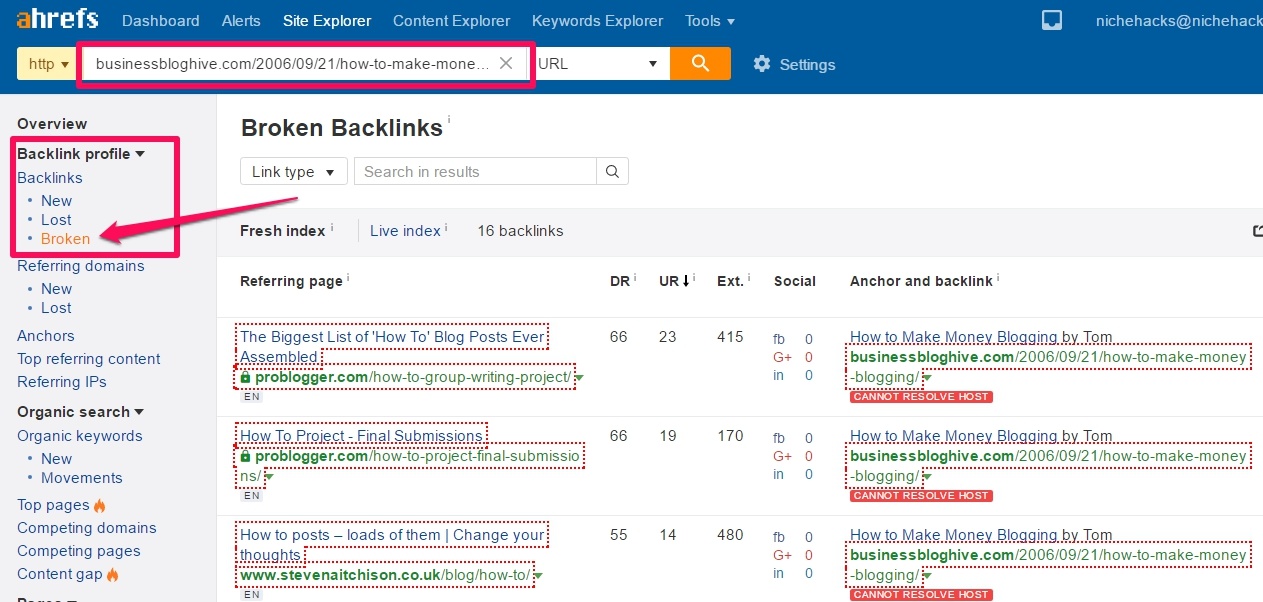This screenshot has height=602, width=1263.
Task: Click the info icon beside Referring page header
Action: click(x=349, y=277)
